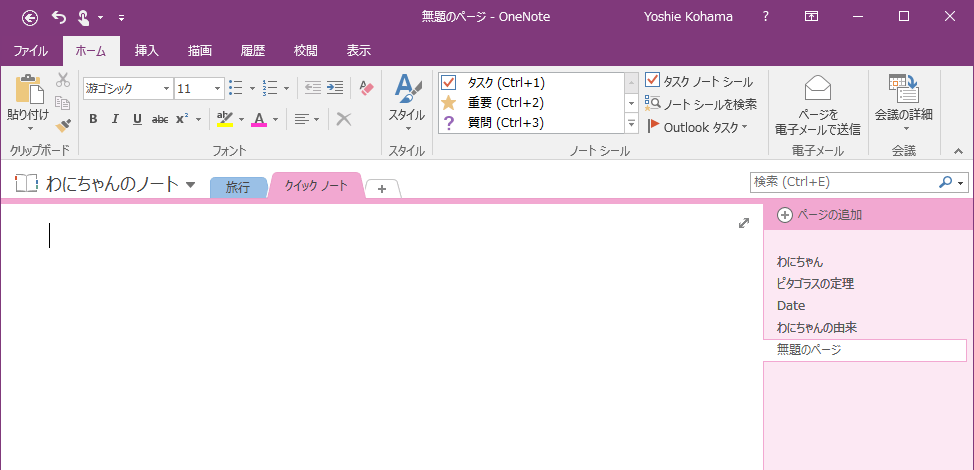
Task: Clear all formatting eraser icon
Action: 366,88
